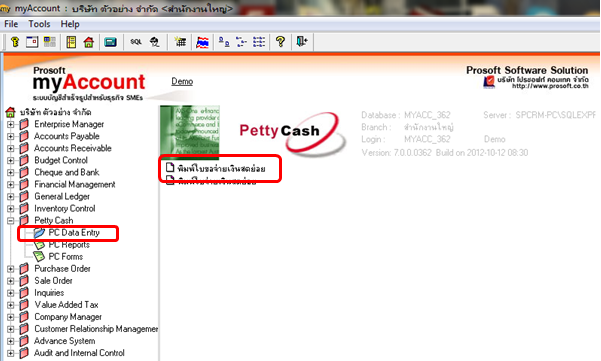The width and height of the screenshot is (601, 361).
Task: Collapse the Petty Cash tree node
Action: (x=11, y=220)
